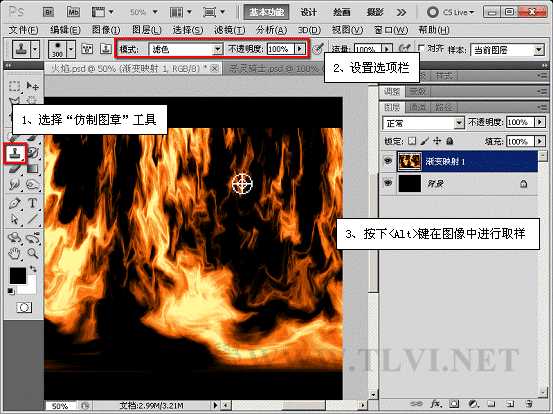
Task: Open the Brush panel toggle icon
Action: coord(87,49)
